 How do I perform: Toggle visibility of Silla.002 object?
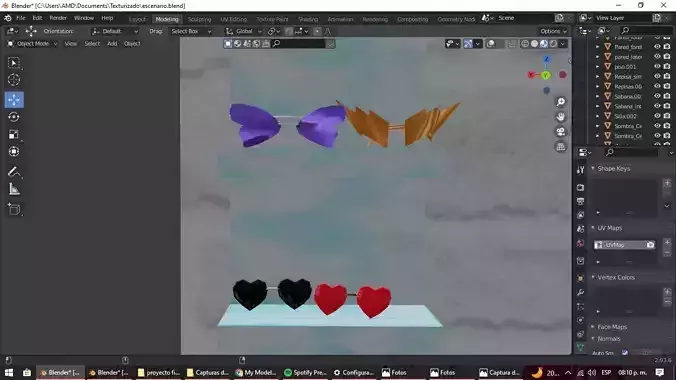657,116
